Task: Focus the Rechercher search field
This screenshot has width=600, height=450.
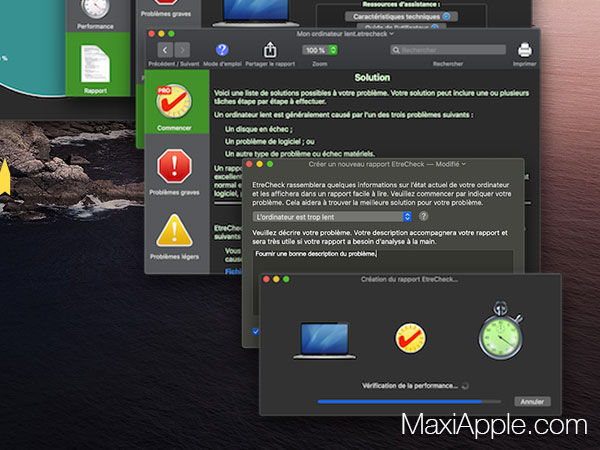Action: click(448, 50)
